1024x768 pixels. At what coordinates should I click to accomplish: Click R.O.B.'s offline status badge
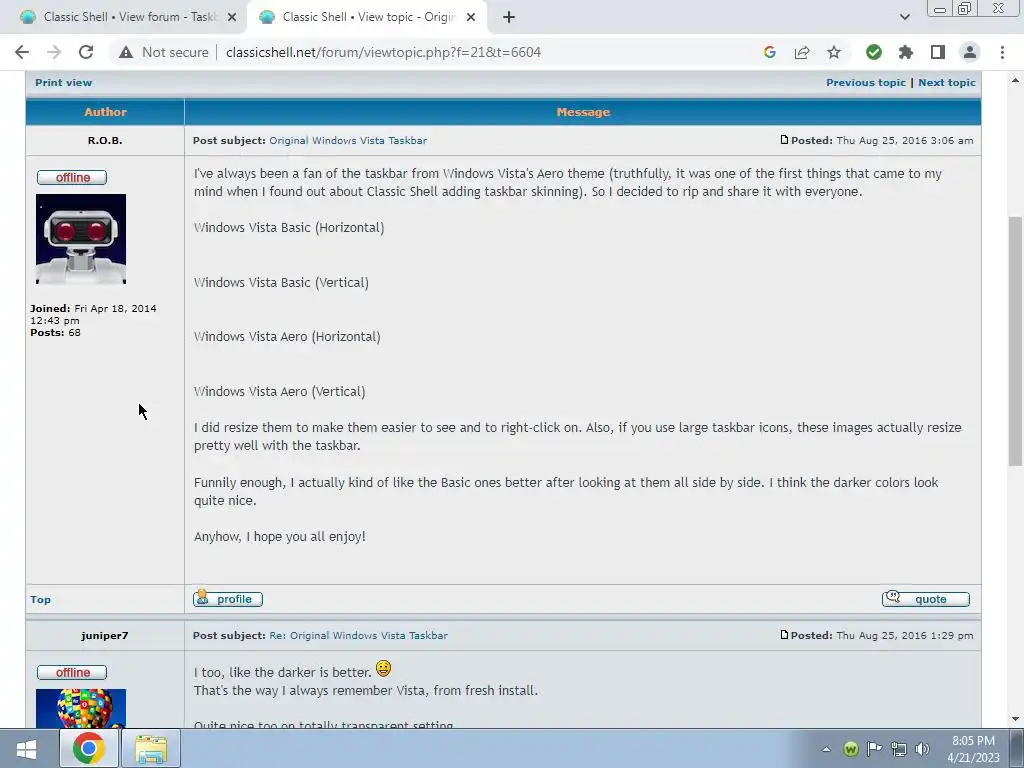(x=72, y=177)
